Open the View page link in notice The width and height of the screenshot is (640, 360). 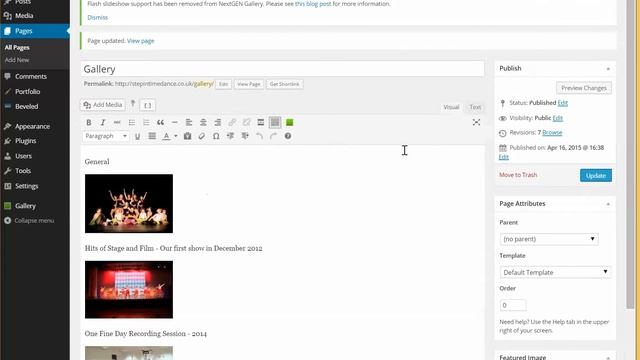pyautogui.click(x=140, y=41)
